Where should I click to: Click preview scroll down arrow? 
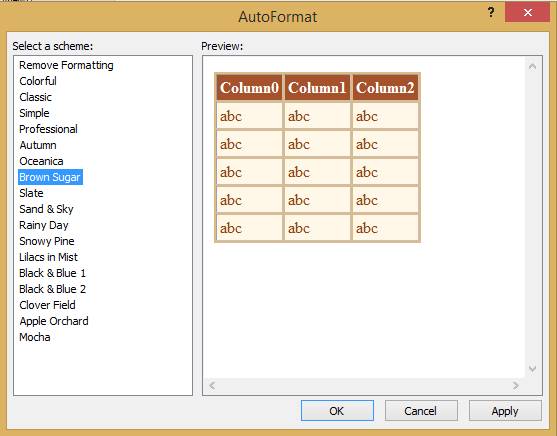pos(532,368)
